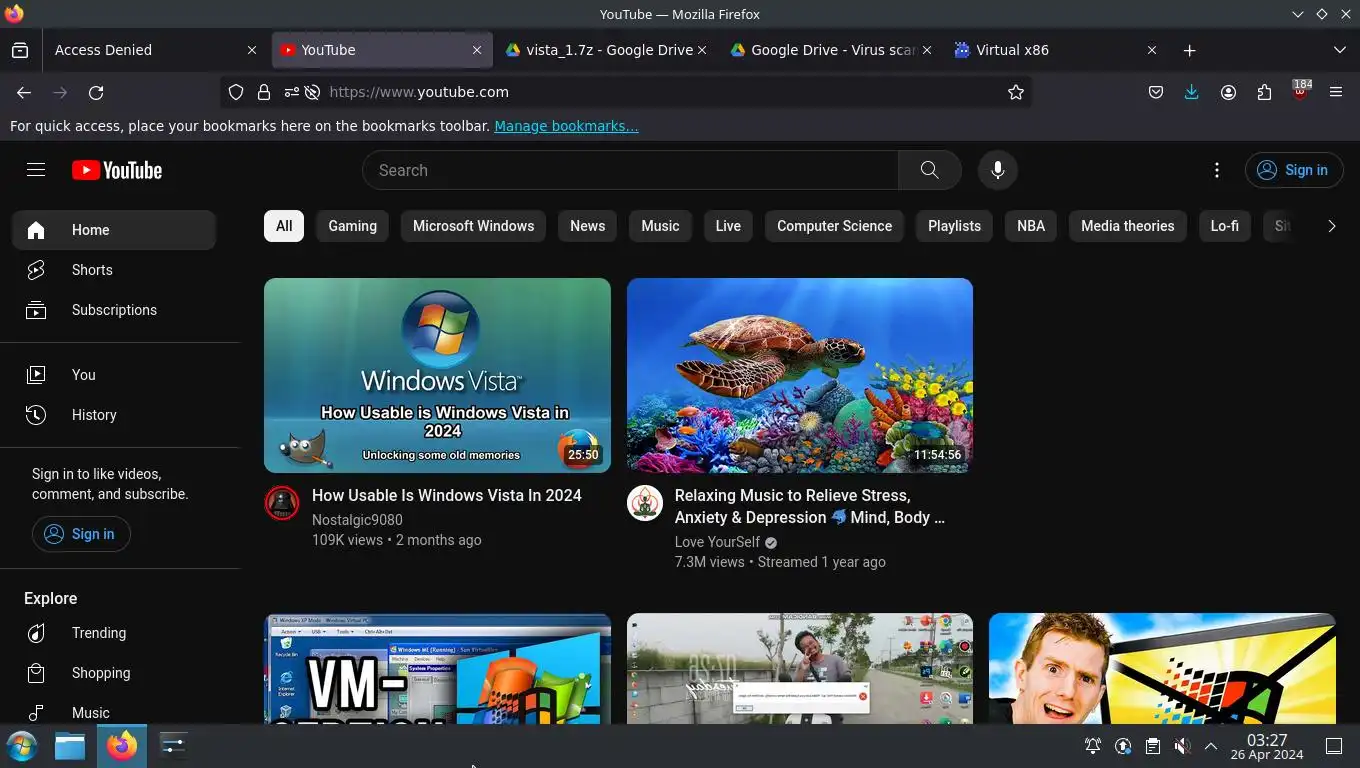Show hidden system tray icons
Image resolution: width=1360 pixels, height=768 pixels.
(x=1211, y=746)
